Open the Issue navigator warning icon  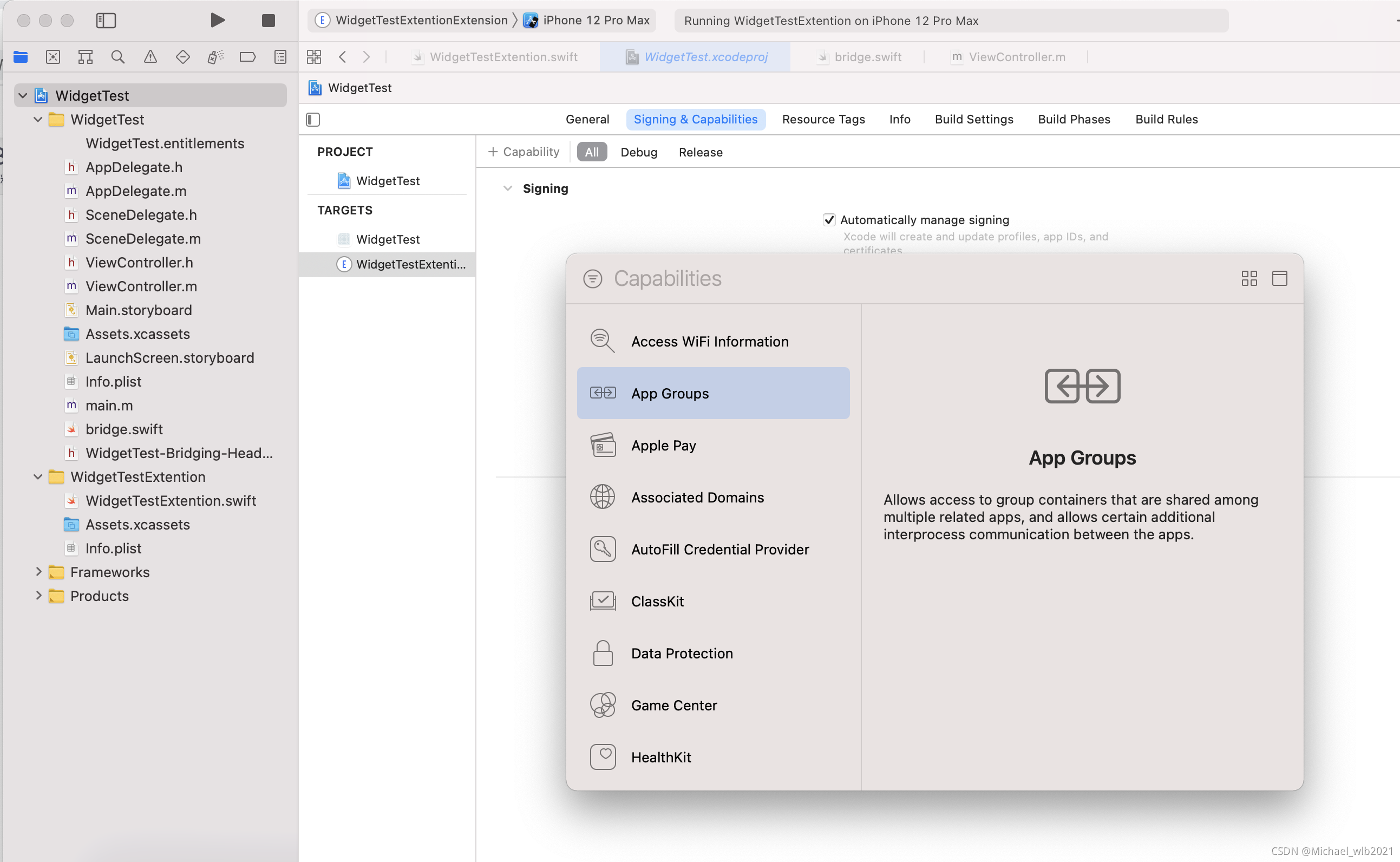pos(151,56)
